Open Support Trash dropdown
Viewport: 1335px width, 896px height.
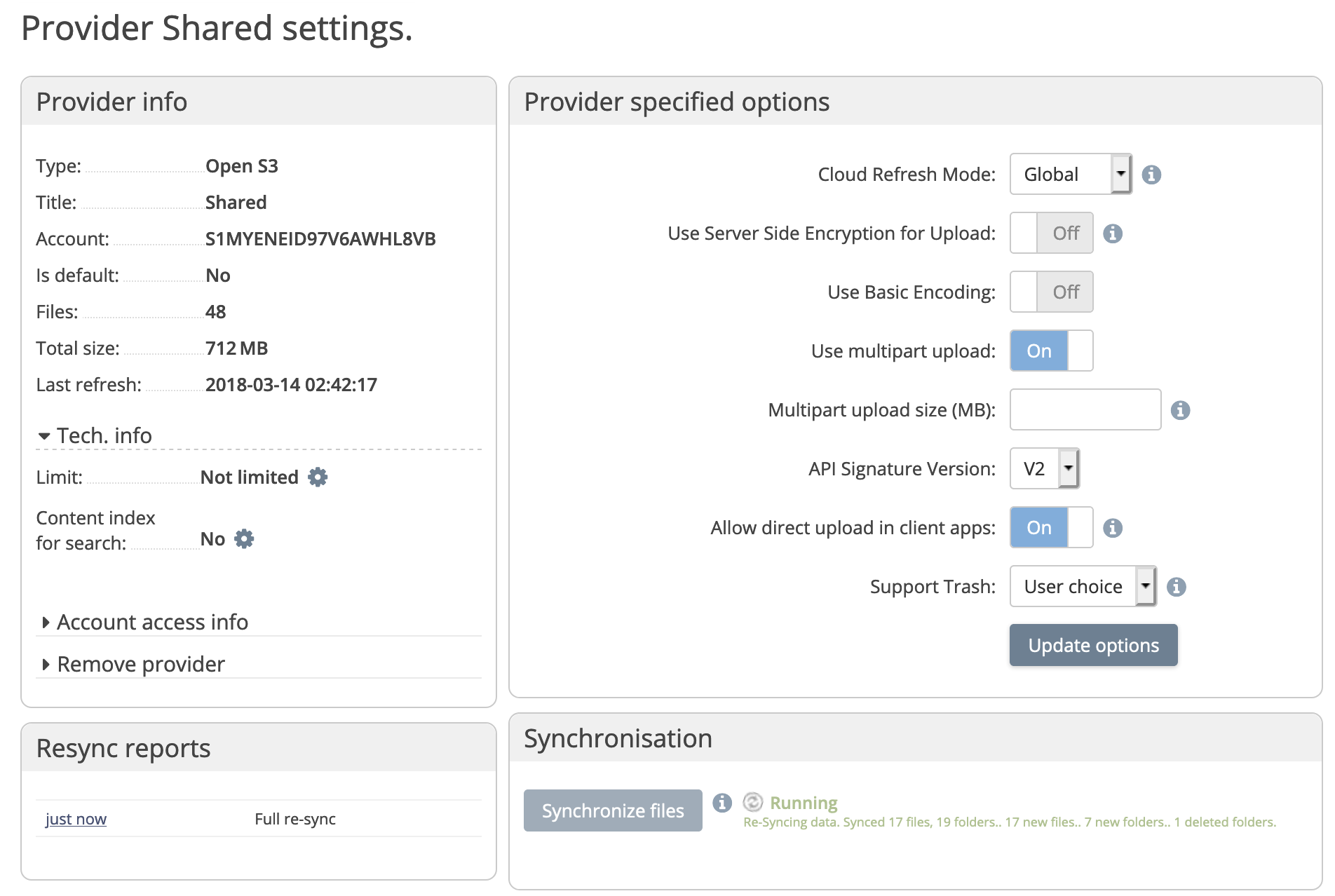(1083, 587)
